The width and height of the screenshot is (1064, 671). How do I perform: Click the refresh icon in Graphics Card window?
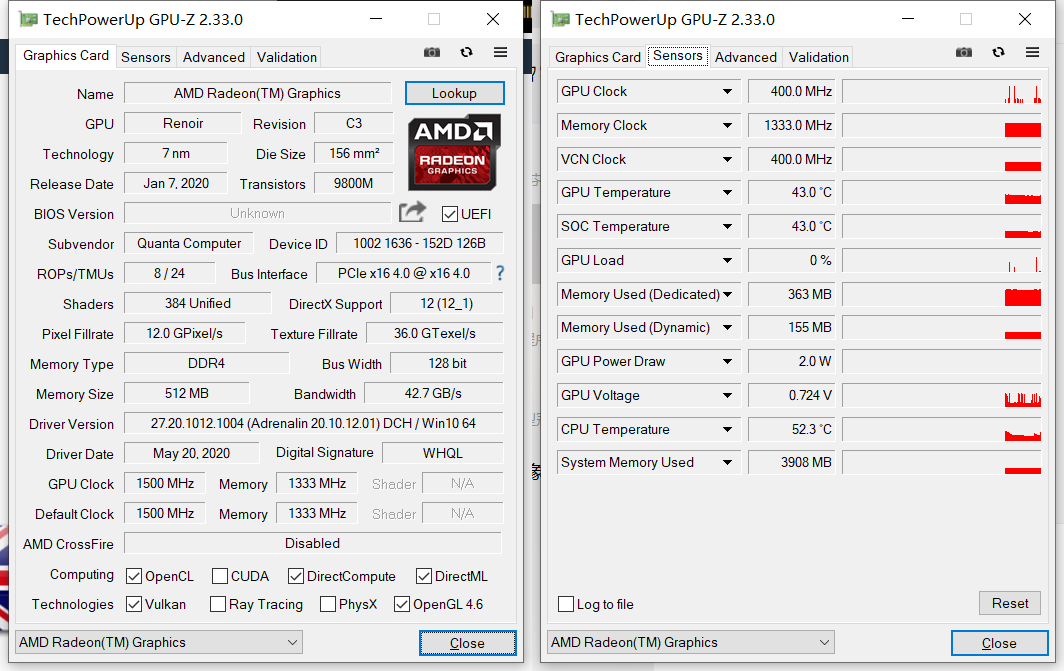coord(466,52)
